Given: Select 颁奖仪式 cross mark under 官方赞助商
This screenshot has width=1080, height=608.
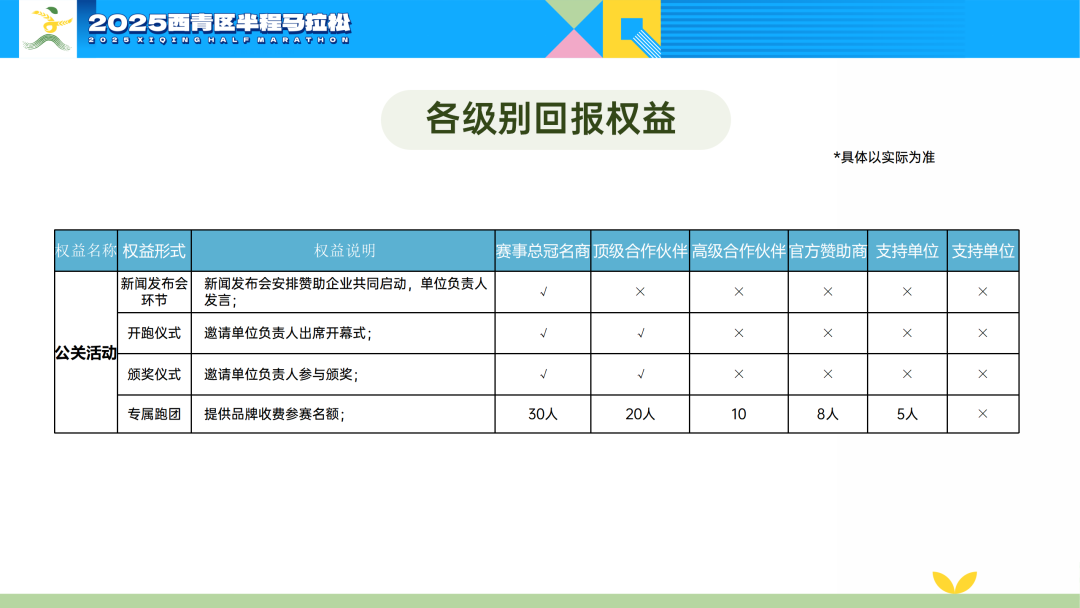Looking at the screenshot, I should (x=828, y=374).
